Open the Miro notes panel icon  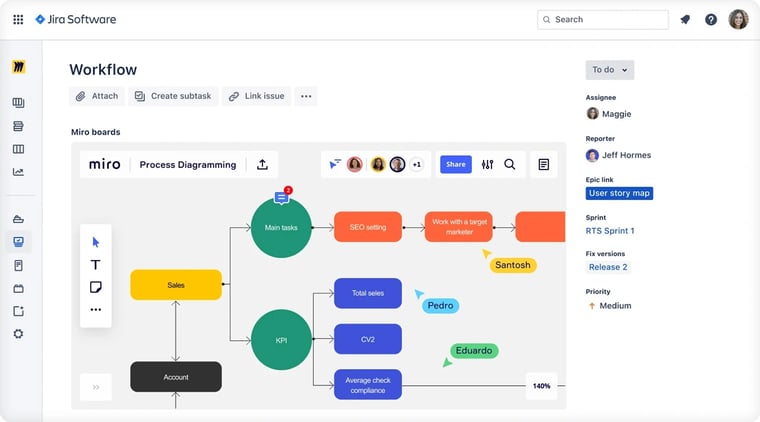[x=544, y=165]
